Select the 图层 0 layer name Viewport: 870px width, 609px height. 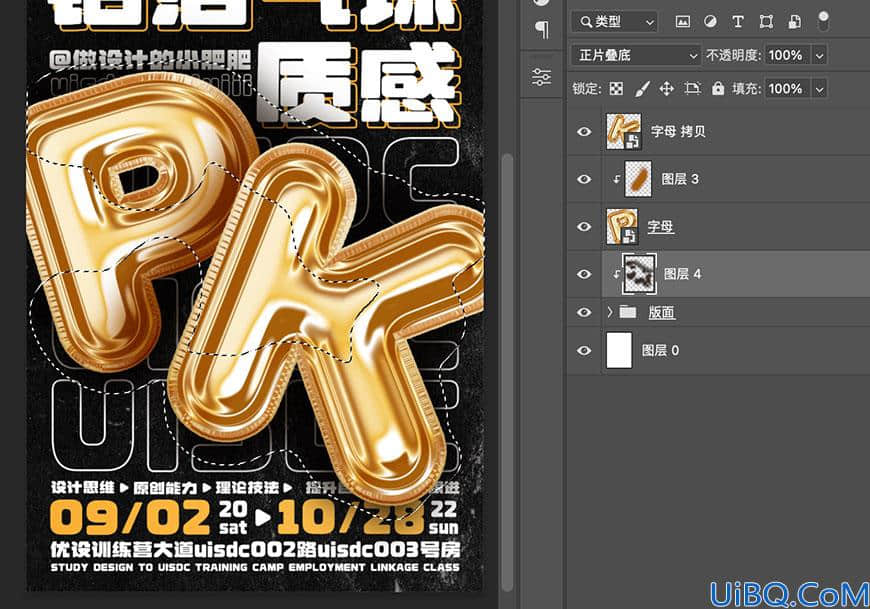660,351
